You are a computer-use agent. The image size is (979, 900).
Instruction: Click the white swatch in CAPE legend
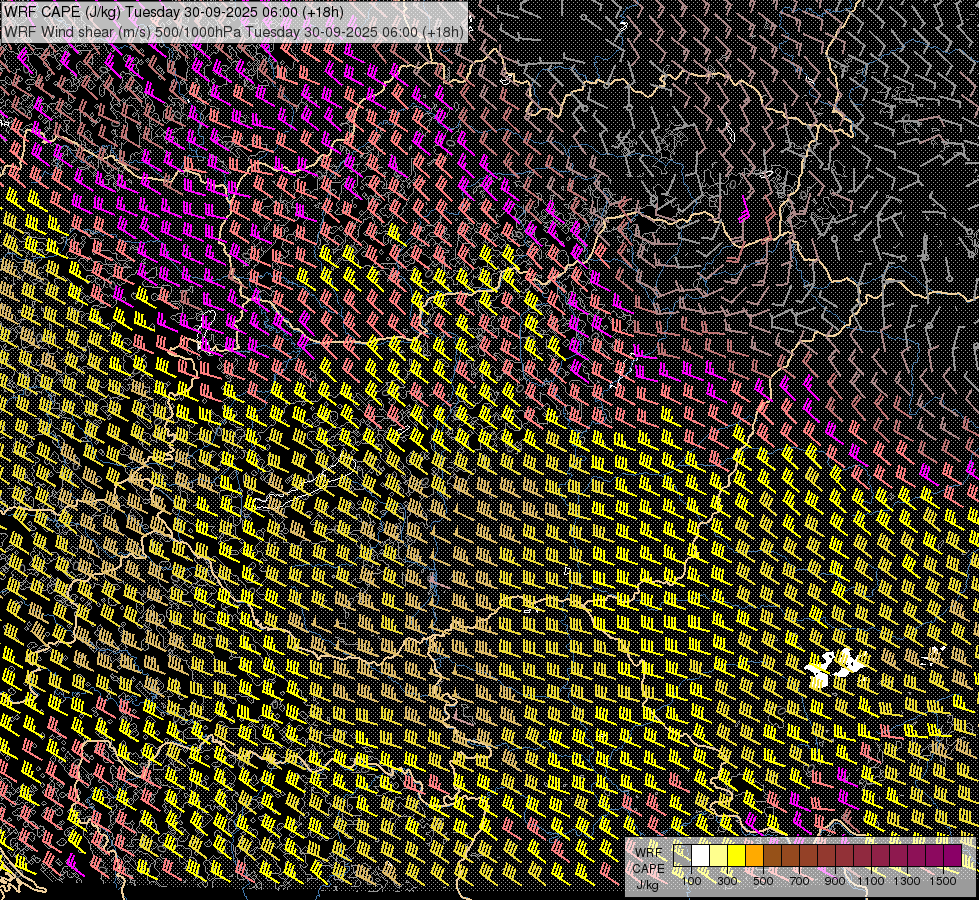pyautogui.click(x=700, y=856)
